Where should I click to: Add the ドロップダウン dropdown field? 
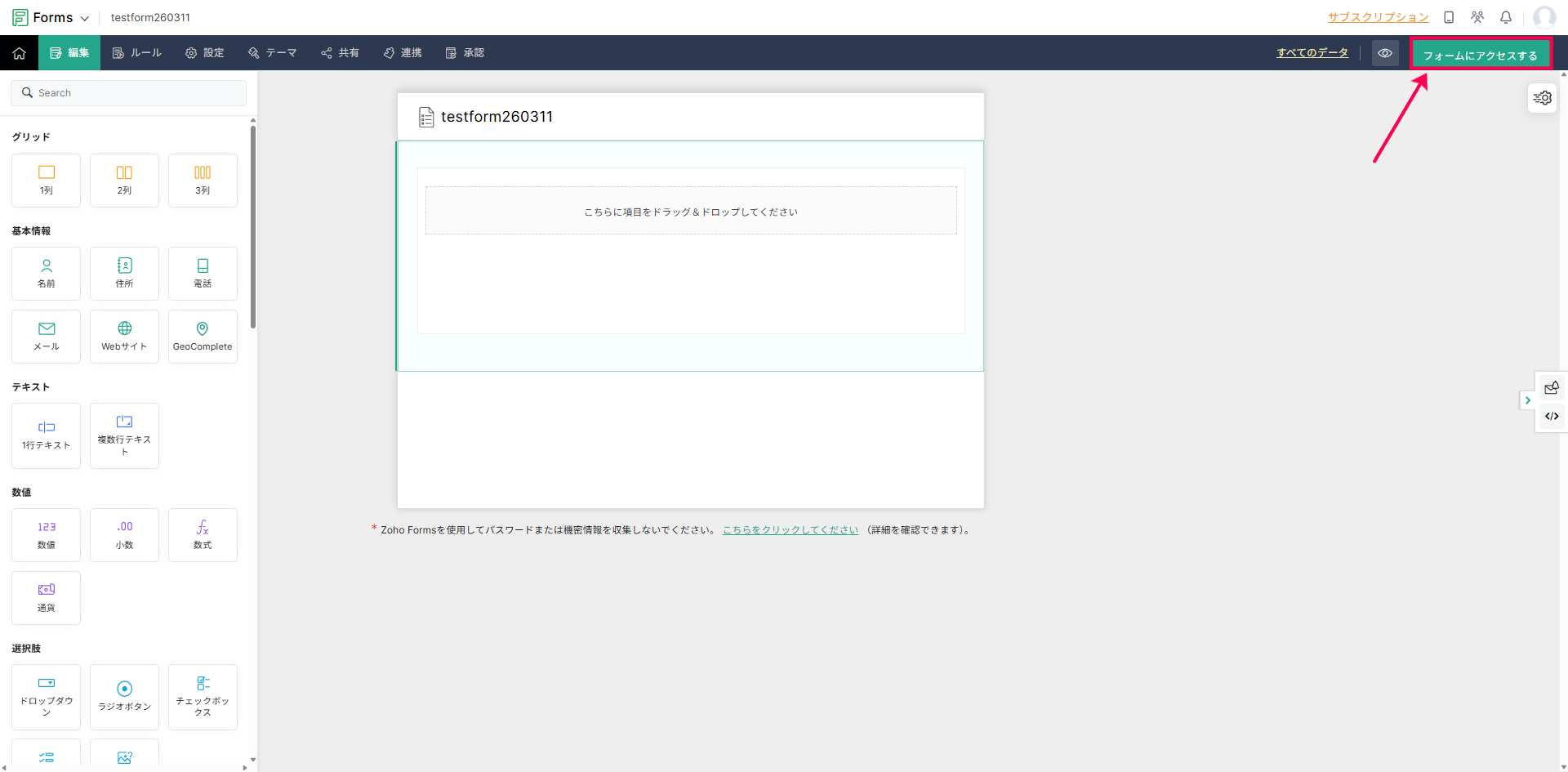[47, 696]
